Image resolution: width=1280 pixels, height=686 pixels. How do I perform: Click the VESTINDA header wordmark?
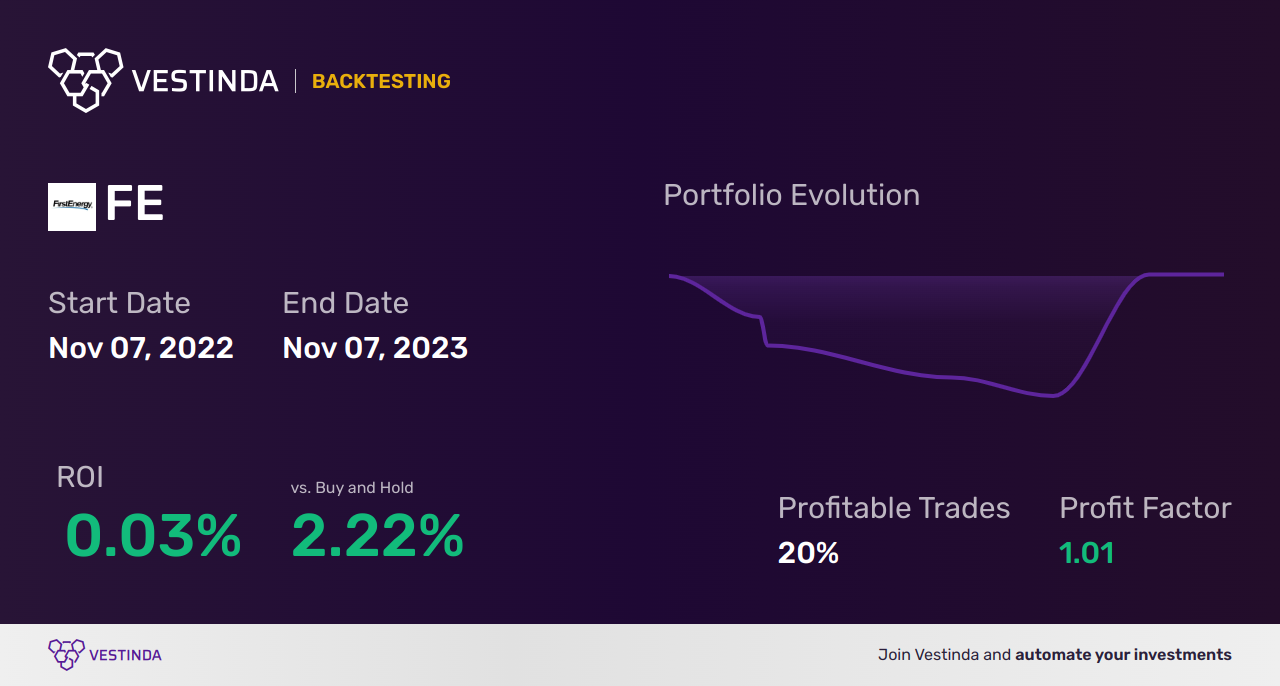pyautogui.click(x=205, y=81)
